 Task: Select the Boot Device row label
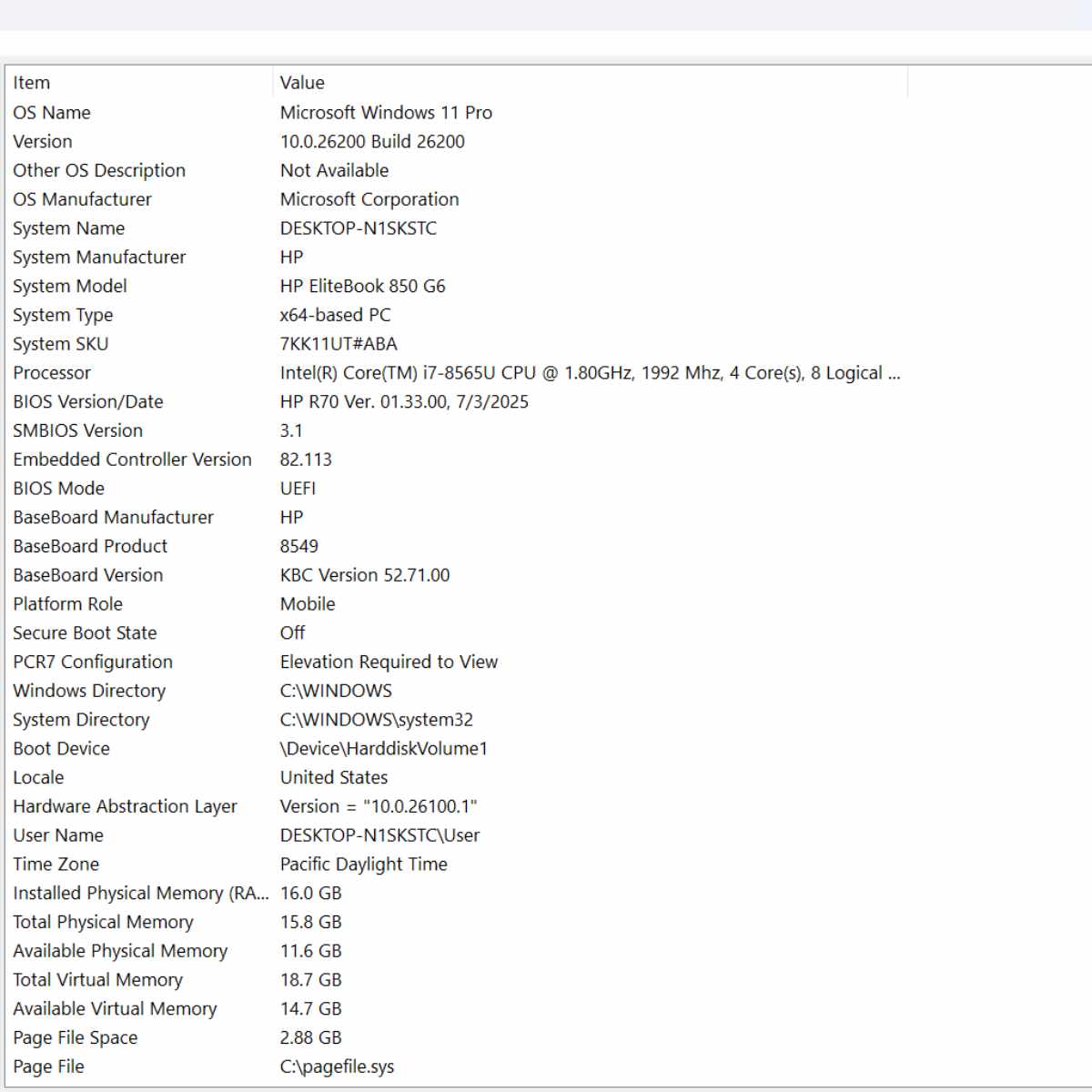point(61,749)
